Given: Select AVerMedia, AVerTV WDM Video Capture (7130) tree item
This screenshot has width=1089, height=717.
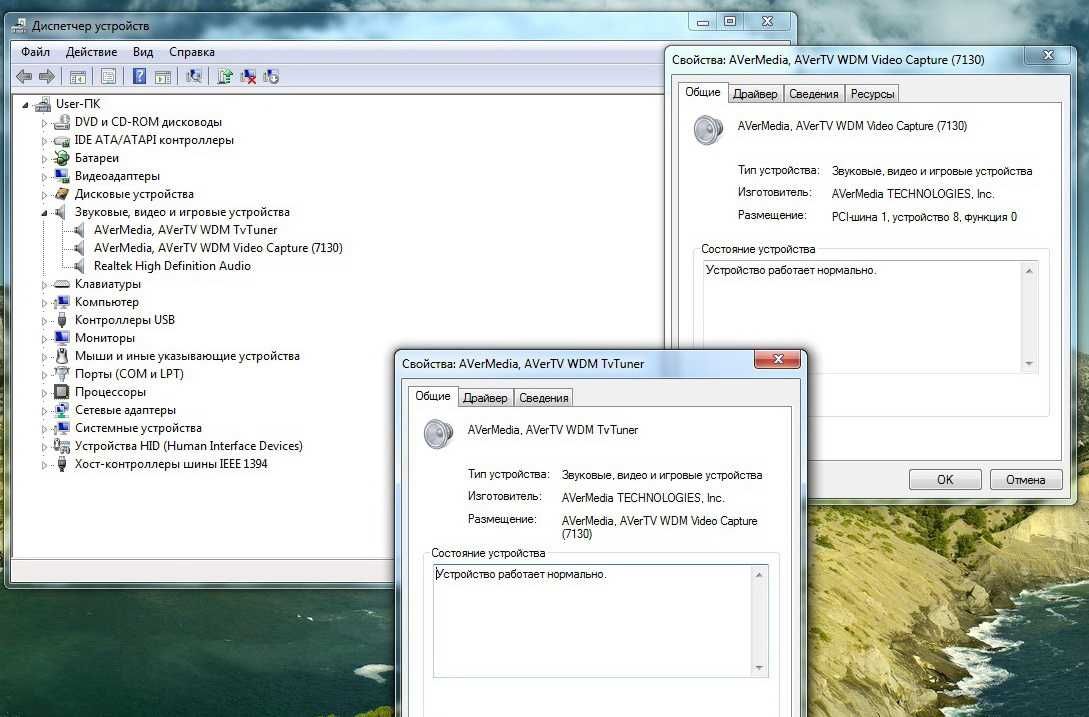Looking at the screenshot, I should 218,248.
